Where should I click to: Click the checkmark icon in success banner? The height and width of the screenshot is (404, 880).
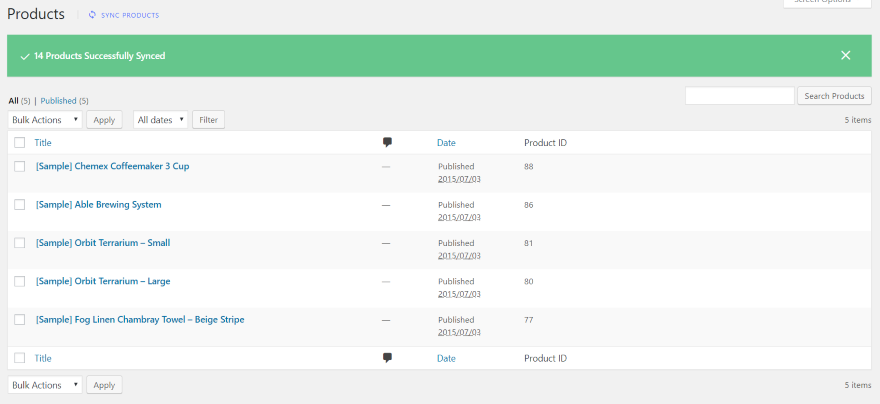tap(24, 56)
